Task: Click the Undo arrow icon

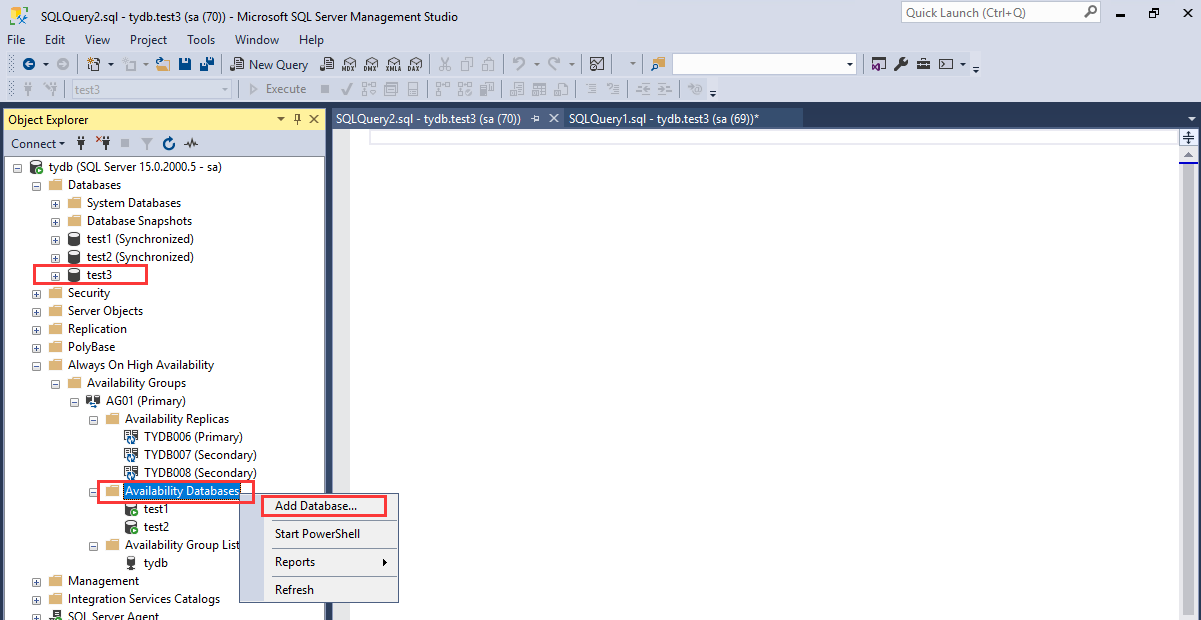Action: click(x=518, y=64)
